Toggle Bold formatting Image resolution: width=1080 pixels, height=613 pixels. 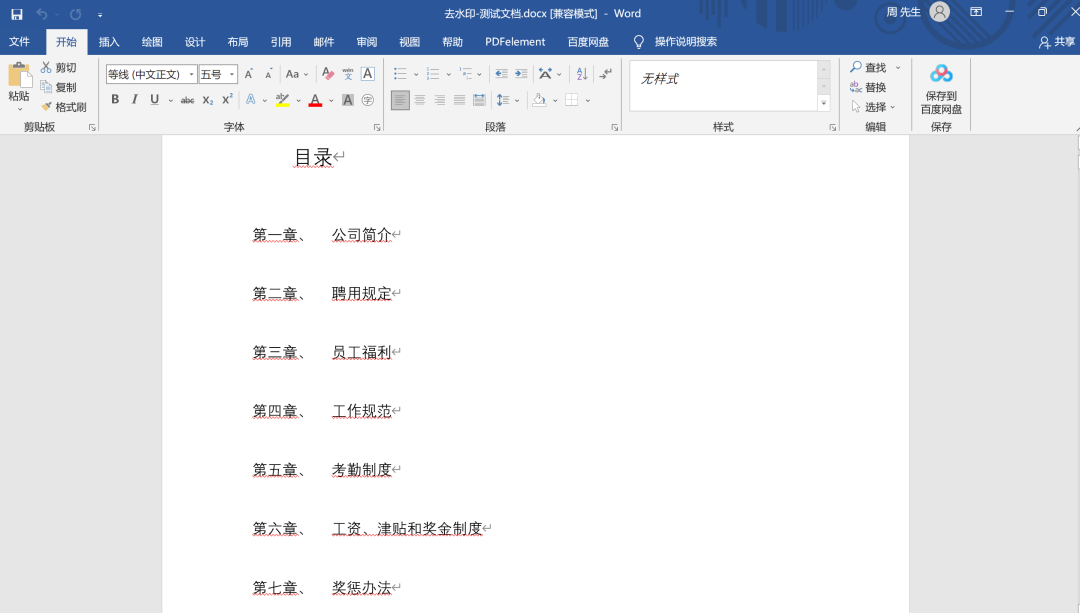click(115, 100)
